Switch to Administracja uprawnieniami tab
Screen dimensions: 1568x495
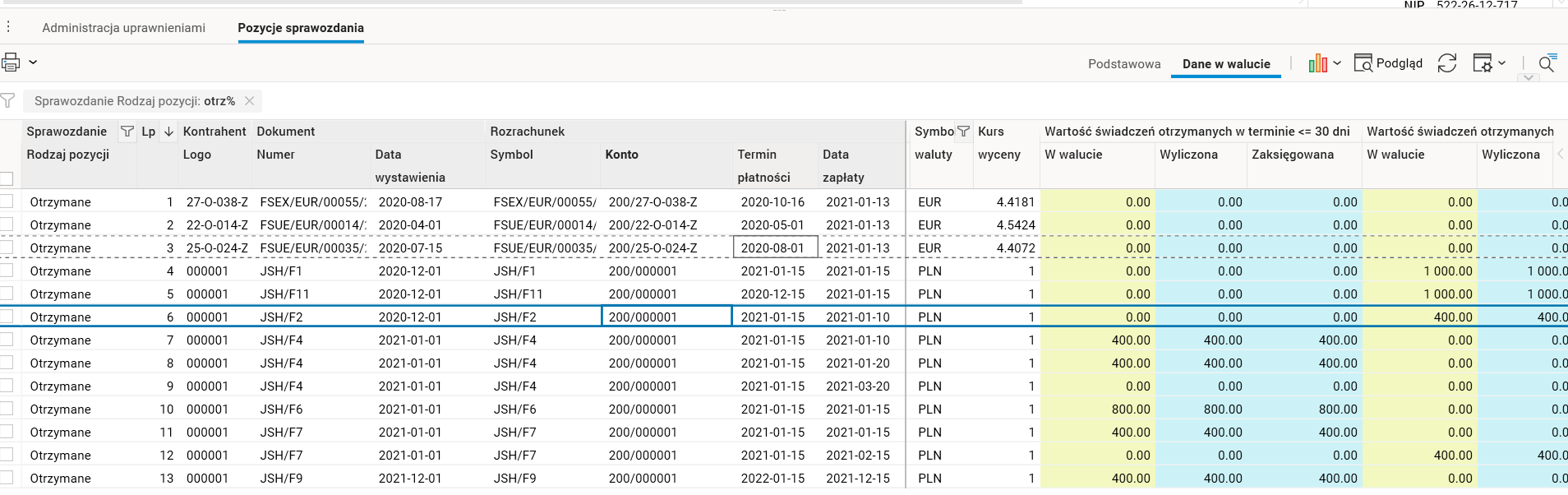tap(123, 28)
